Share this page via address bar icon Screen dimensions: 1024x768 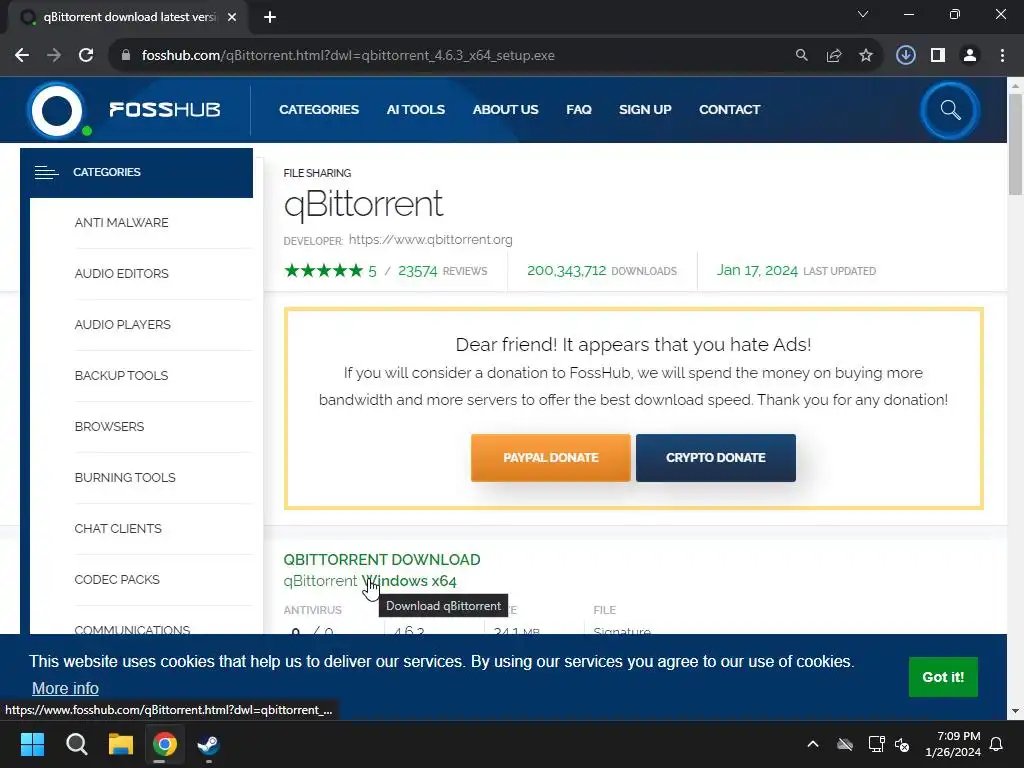(x=834, y=56)
